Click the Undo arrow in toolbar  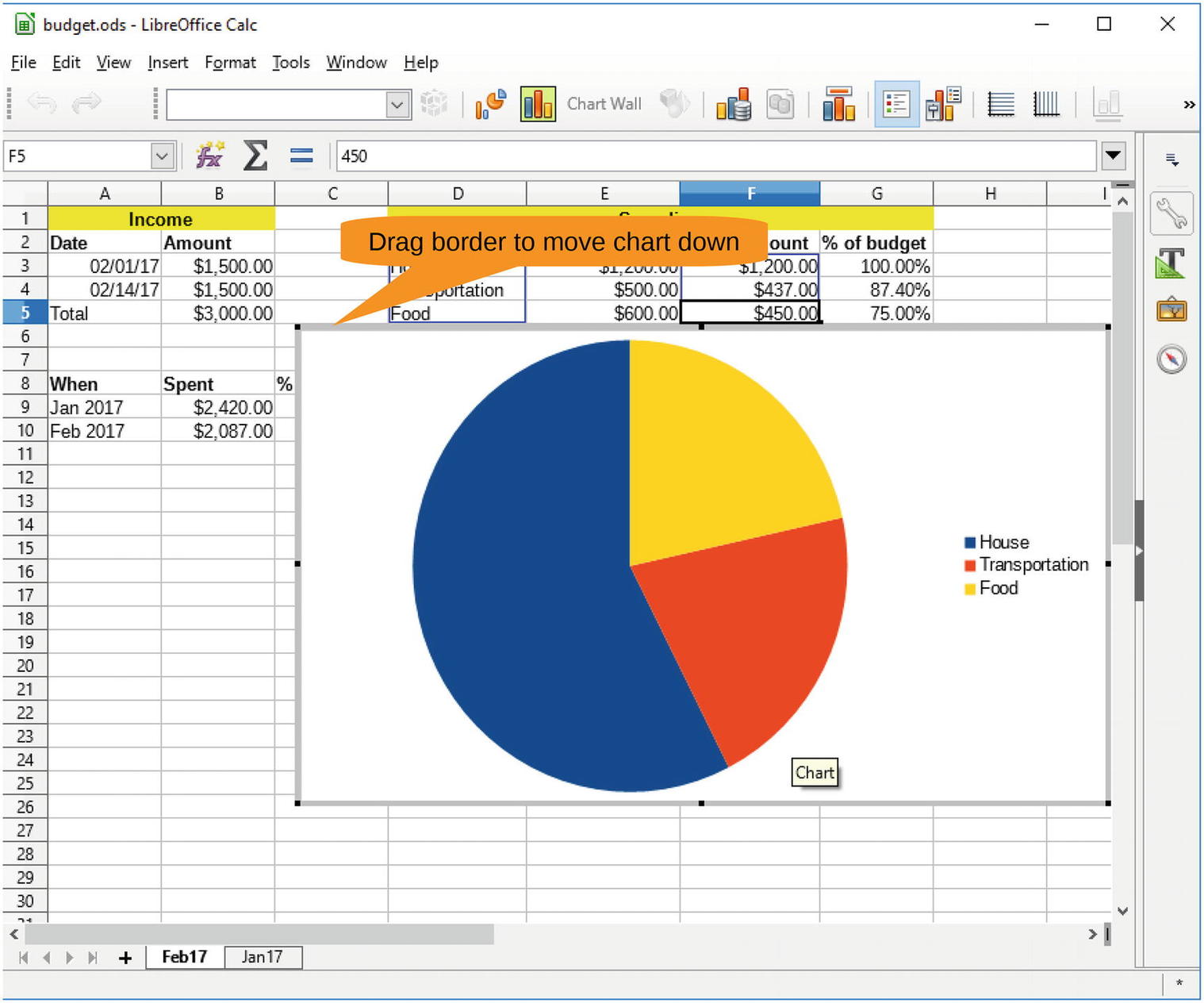(x=41, y=103)
